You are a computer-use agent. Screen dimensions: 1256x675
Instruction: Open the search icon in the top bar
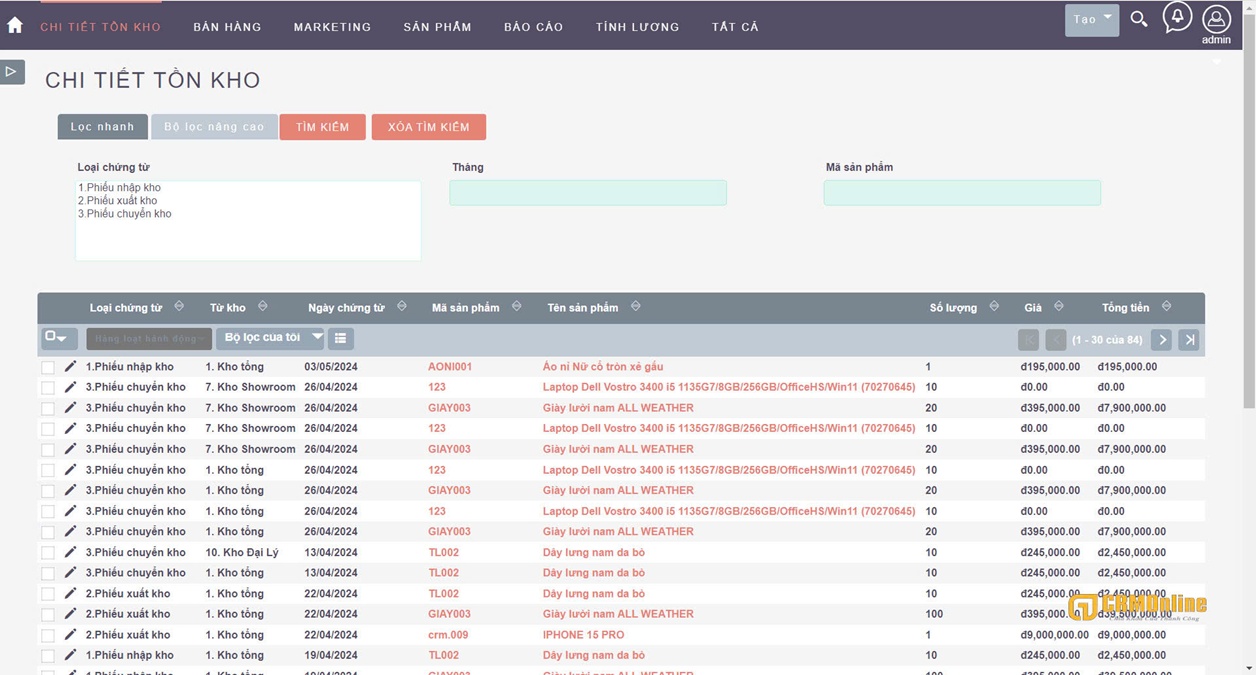[1139, 18]
